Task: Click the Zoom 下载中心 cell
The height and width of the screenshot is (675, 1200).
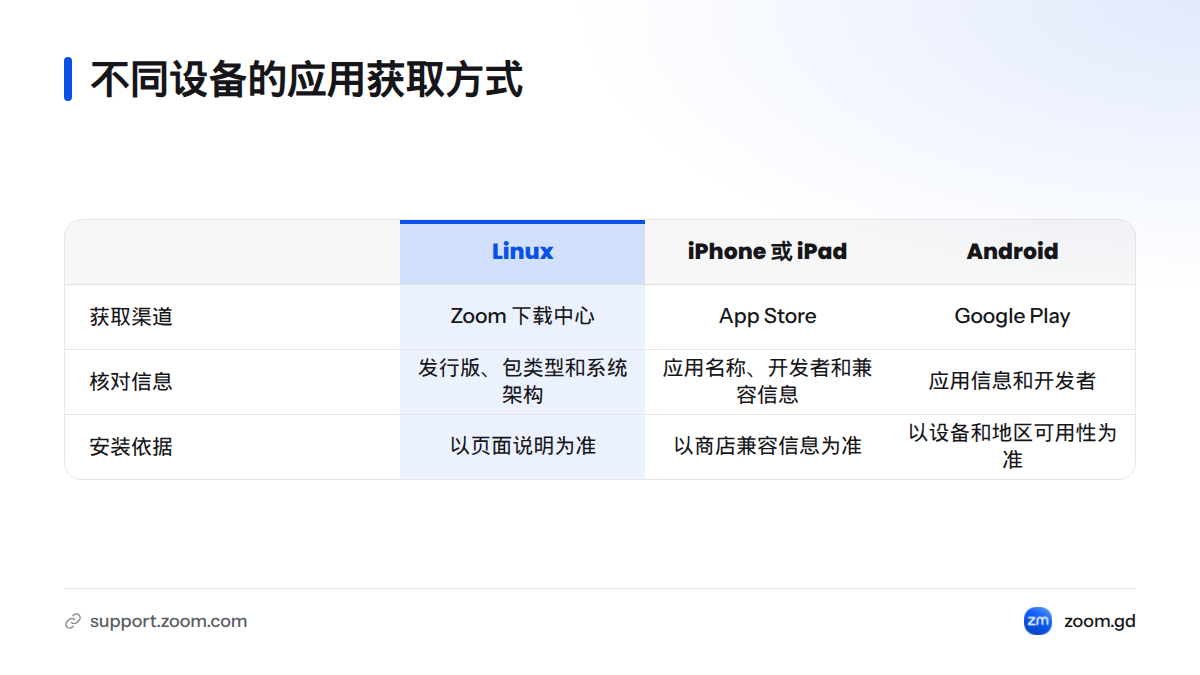Action: [x=522, y=317]
